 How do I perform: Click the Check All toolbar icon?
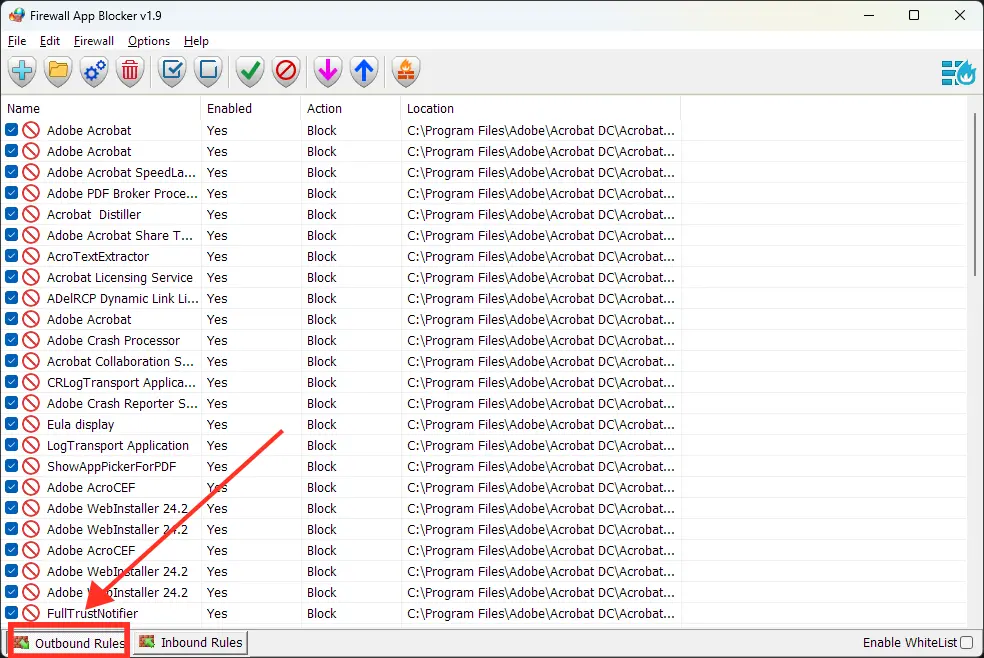(172, 71)
